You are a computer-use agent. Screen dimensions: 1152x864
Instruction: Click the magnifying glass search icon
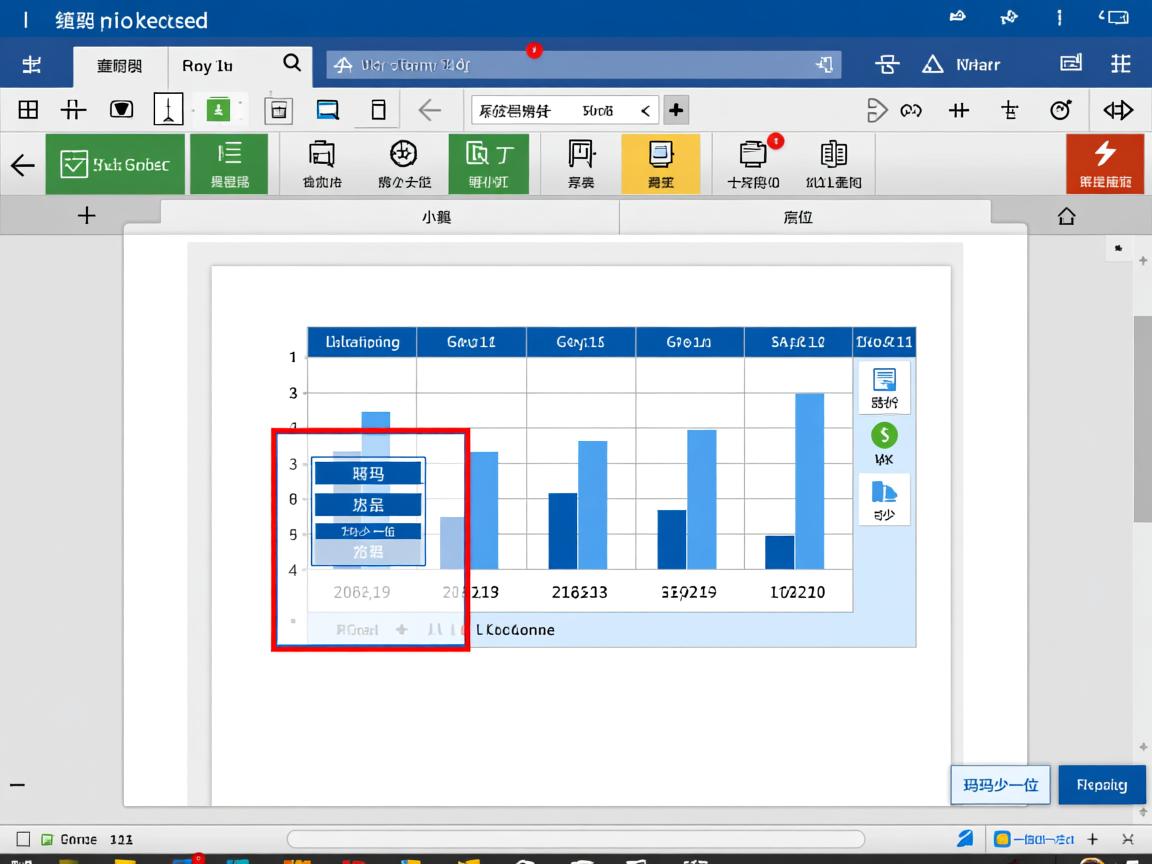[x=292, y=63]
